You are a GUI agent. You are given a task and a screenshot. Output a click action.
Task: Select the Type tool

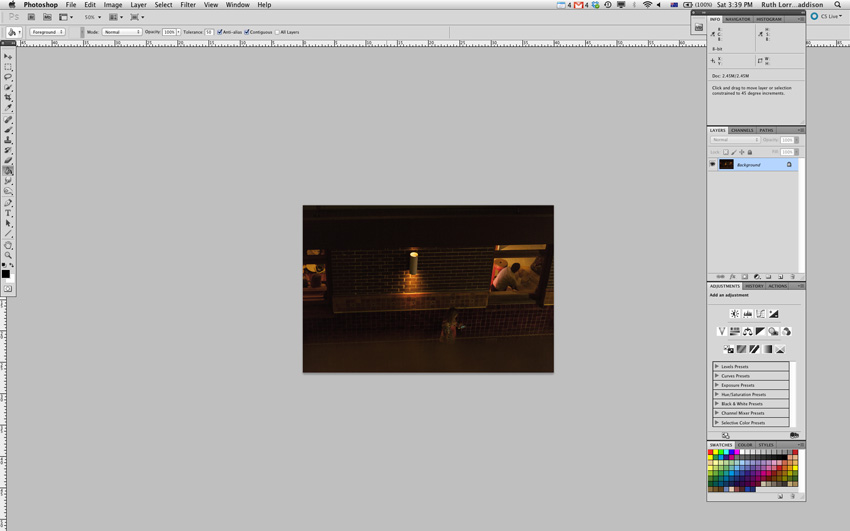pyautogui.click(x=8, y=213)
